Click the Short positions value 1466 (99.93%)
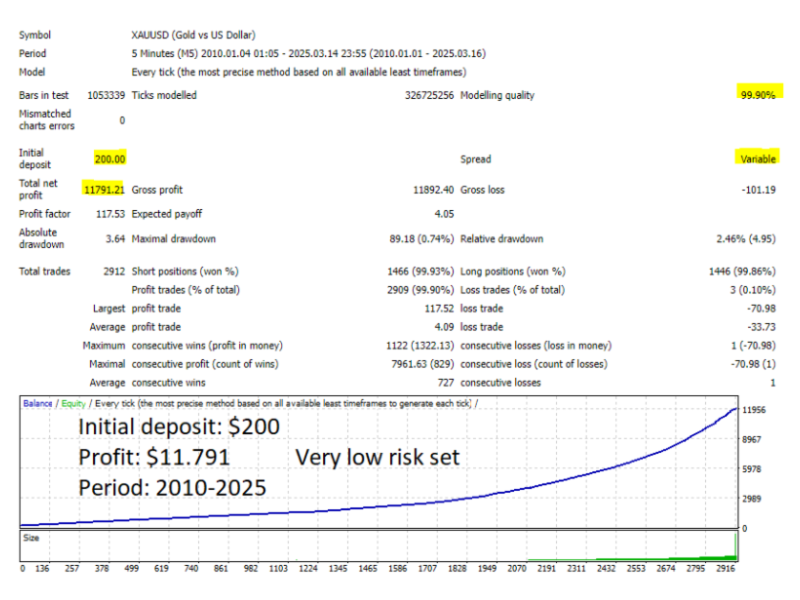This screenshot has width=800, height=600. [420, 271]
